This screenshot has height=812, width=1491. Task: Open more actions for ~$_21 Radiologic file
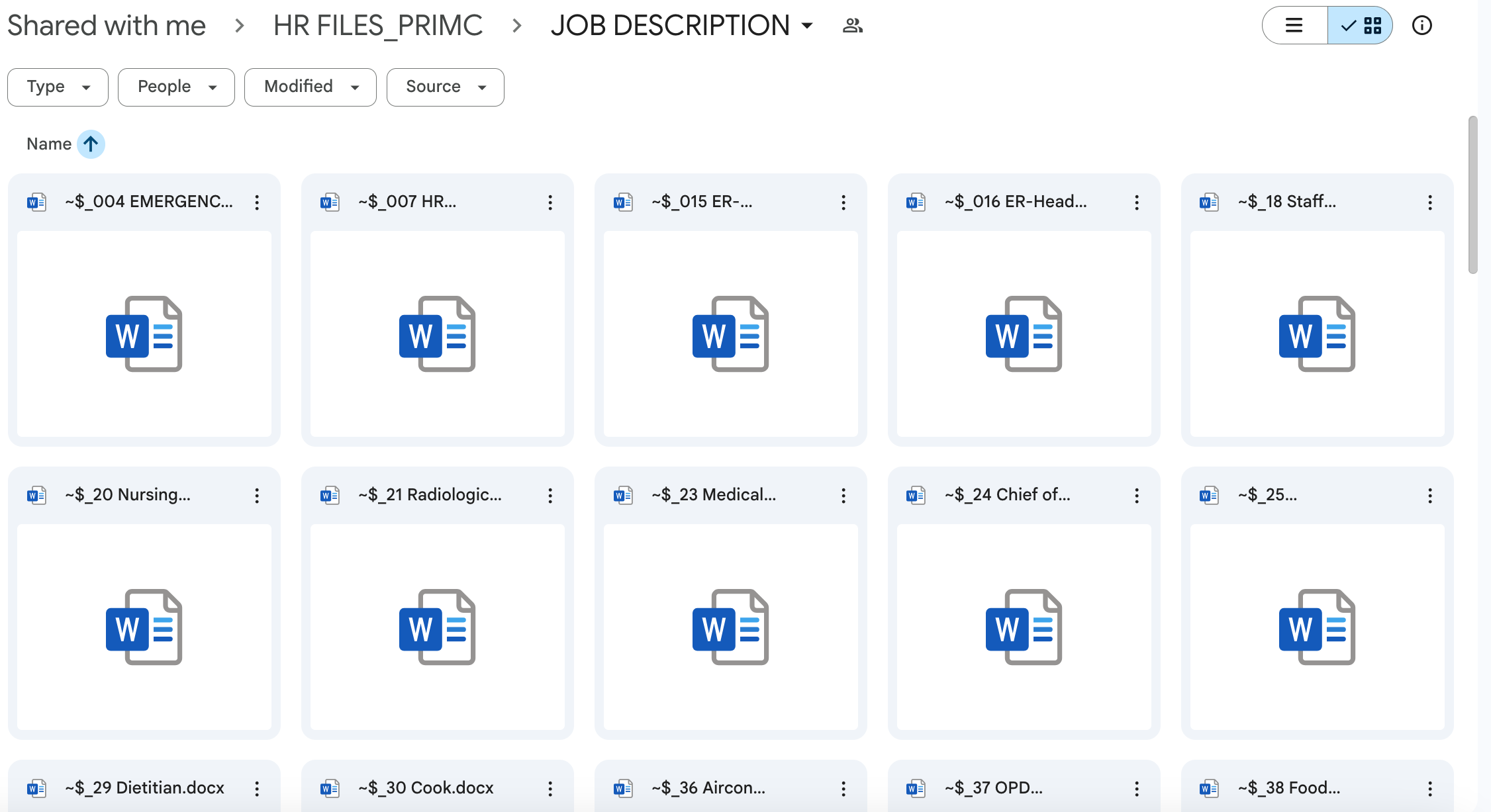550,496
